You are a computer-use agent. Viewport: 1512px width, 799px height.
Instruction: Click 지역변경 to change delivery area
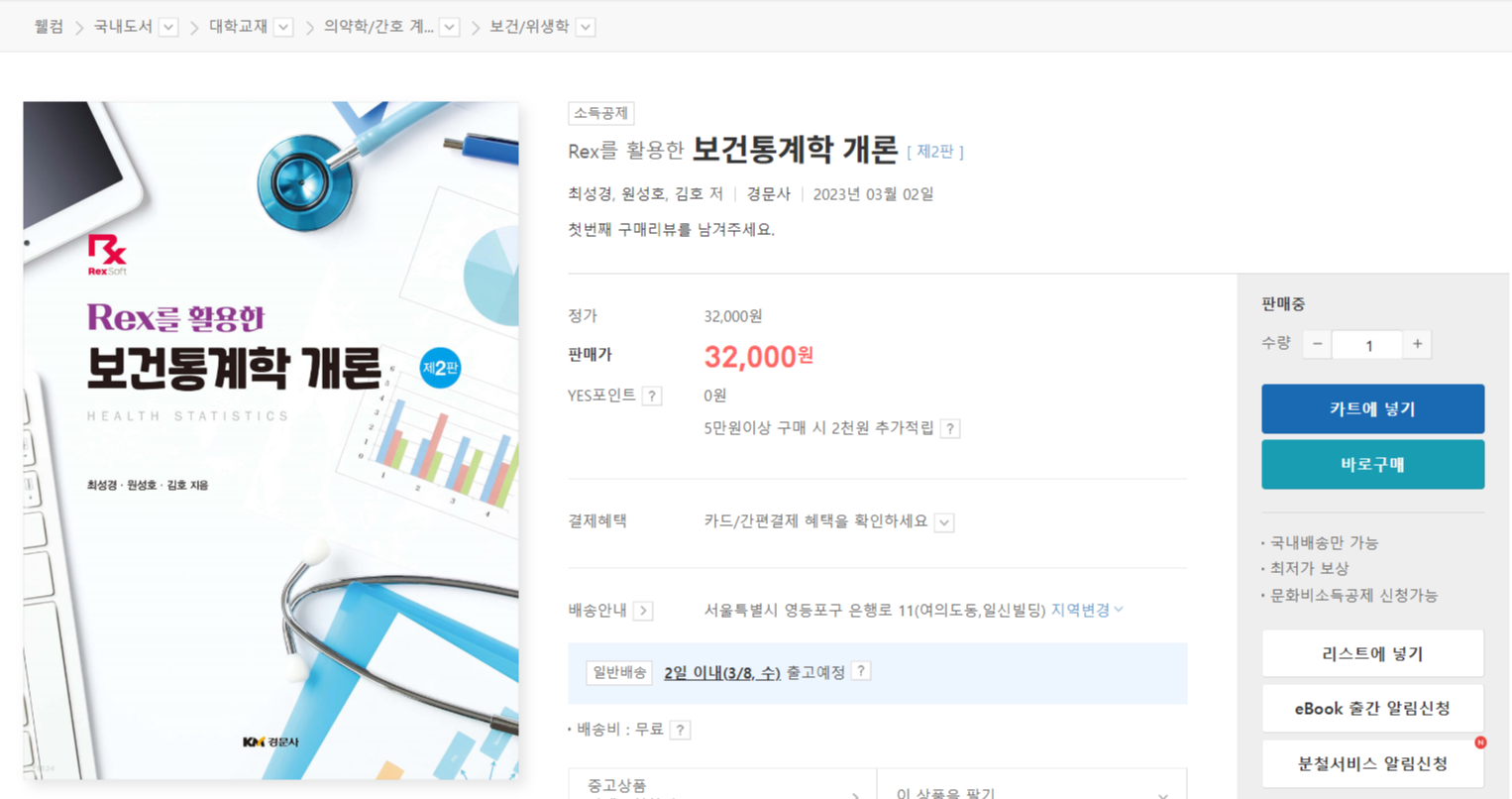(x=1087, y=610)
